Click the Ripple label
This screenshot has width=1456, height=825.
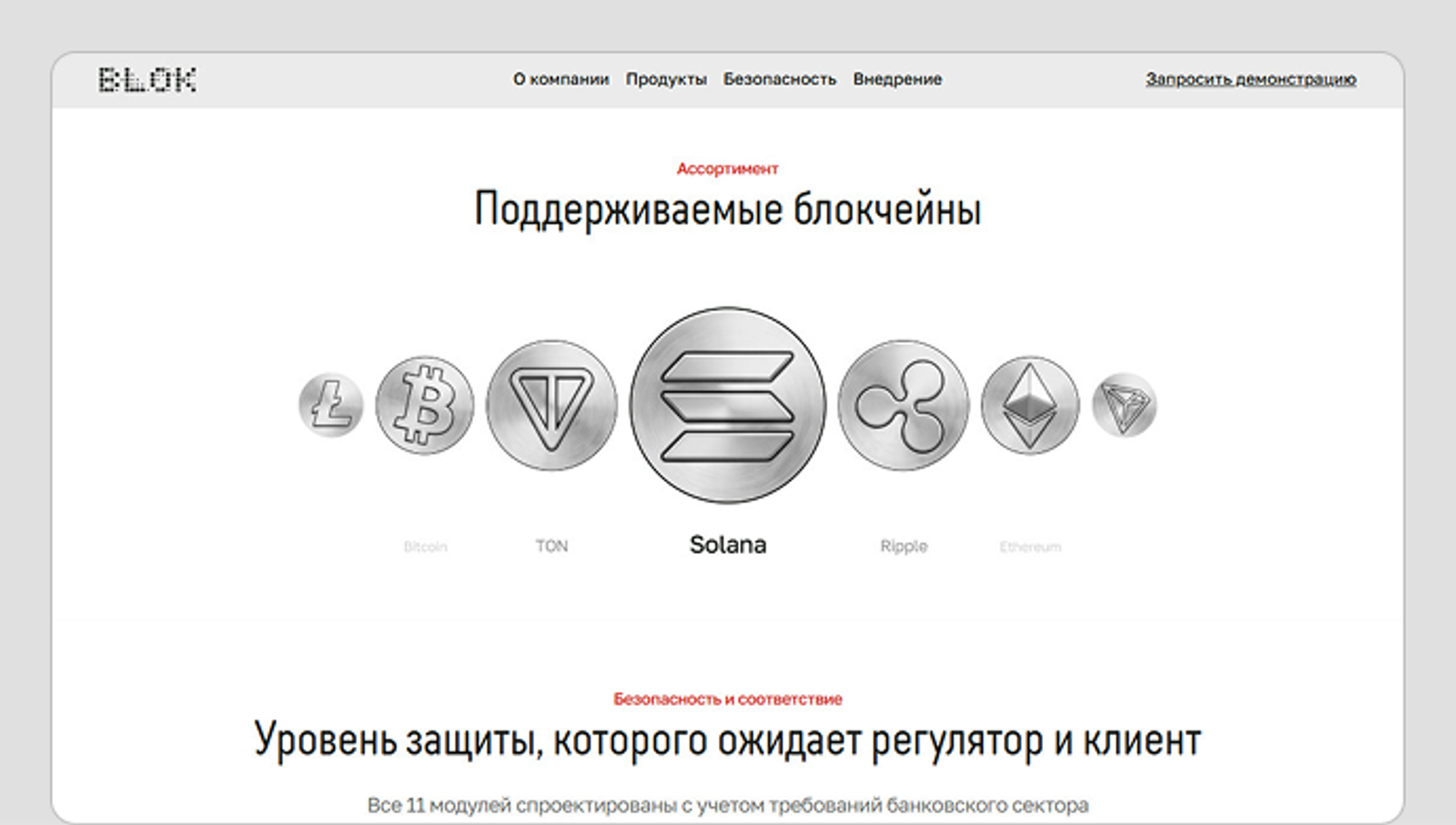(904, 547)
